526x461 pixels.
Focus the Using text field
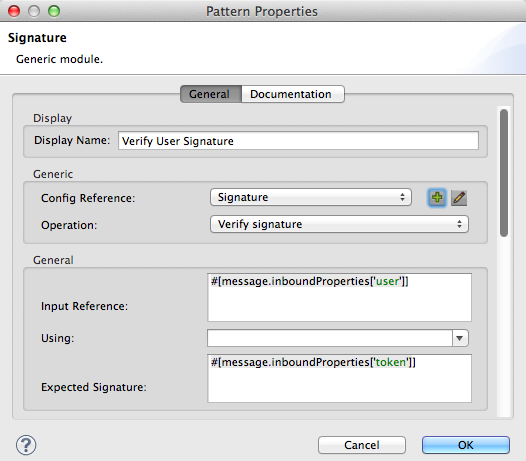[330, 338]
